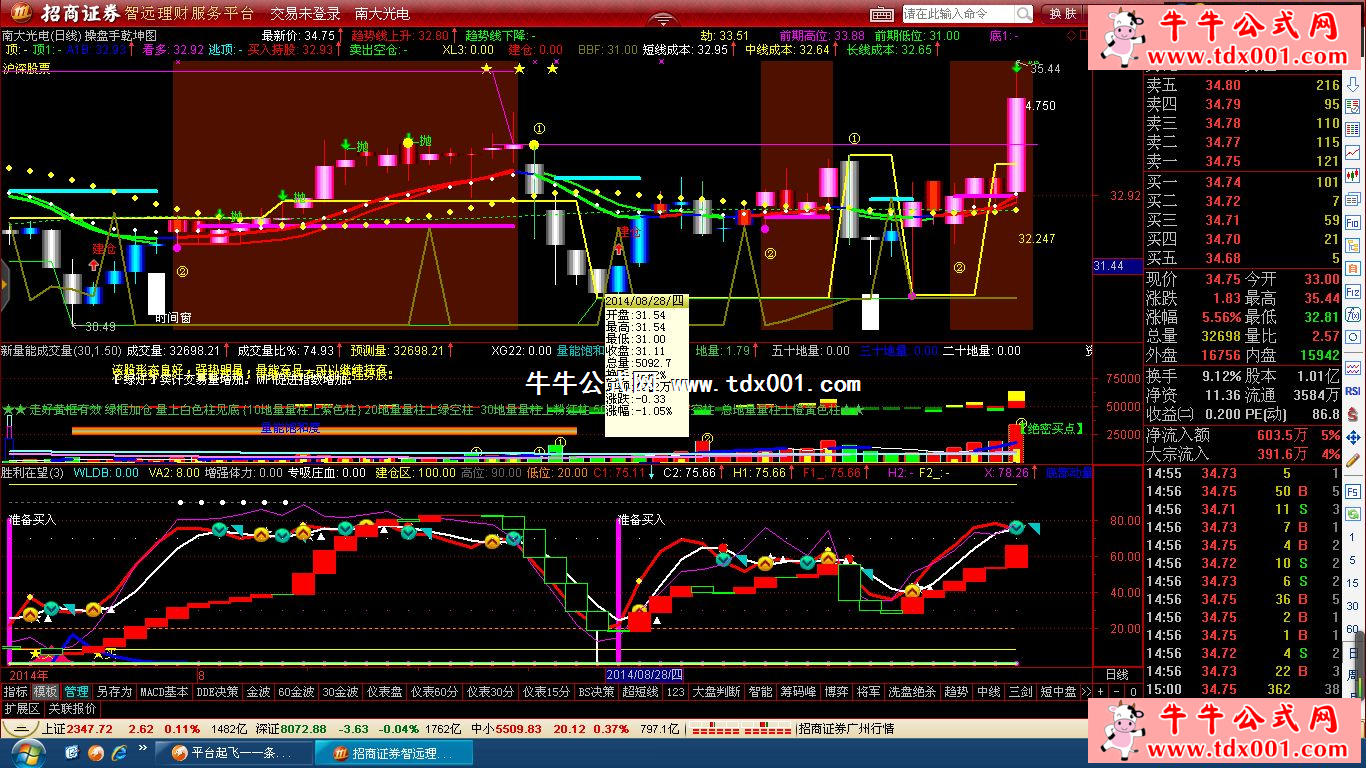This screenshot has width=1366, height=768.
Task: Switch to the 大盘判断 template
Action: pos(716,691)
